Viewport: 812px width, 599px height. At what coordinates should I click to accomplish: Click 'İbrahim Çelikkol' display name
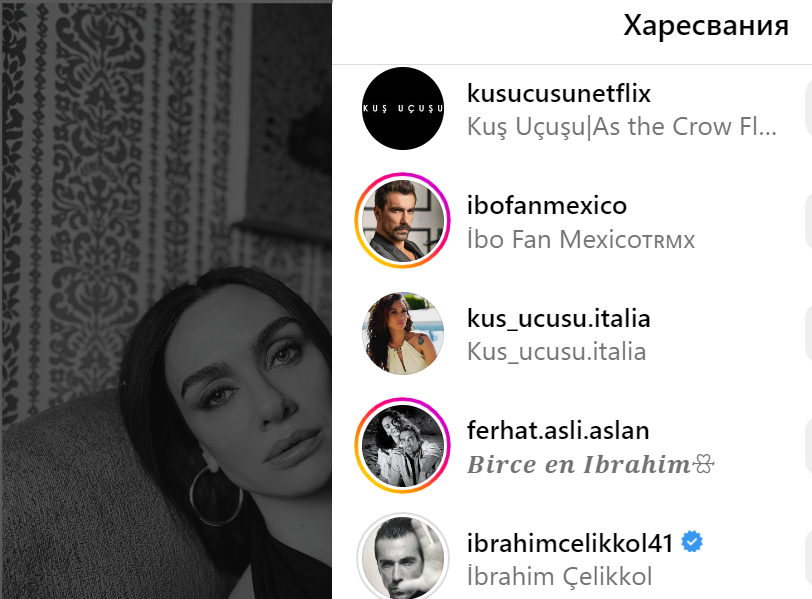(559, 577)
